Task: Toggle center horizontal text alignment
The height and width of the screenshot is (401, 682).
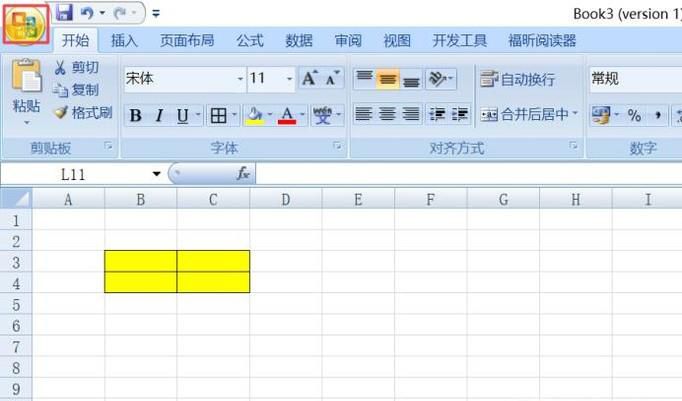Action: click(387, 114)
